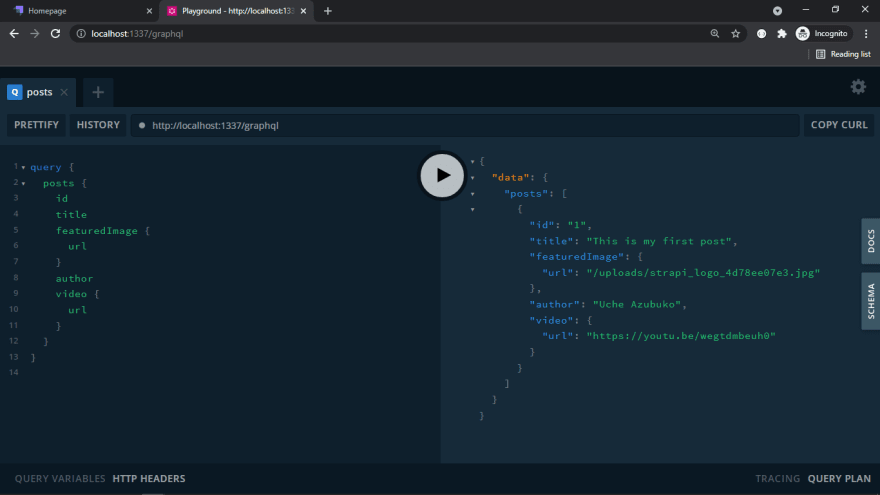Open the tab search dropdown arrow

click(x=777, y=11)
